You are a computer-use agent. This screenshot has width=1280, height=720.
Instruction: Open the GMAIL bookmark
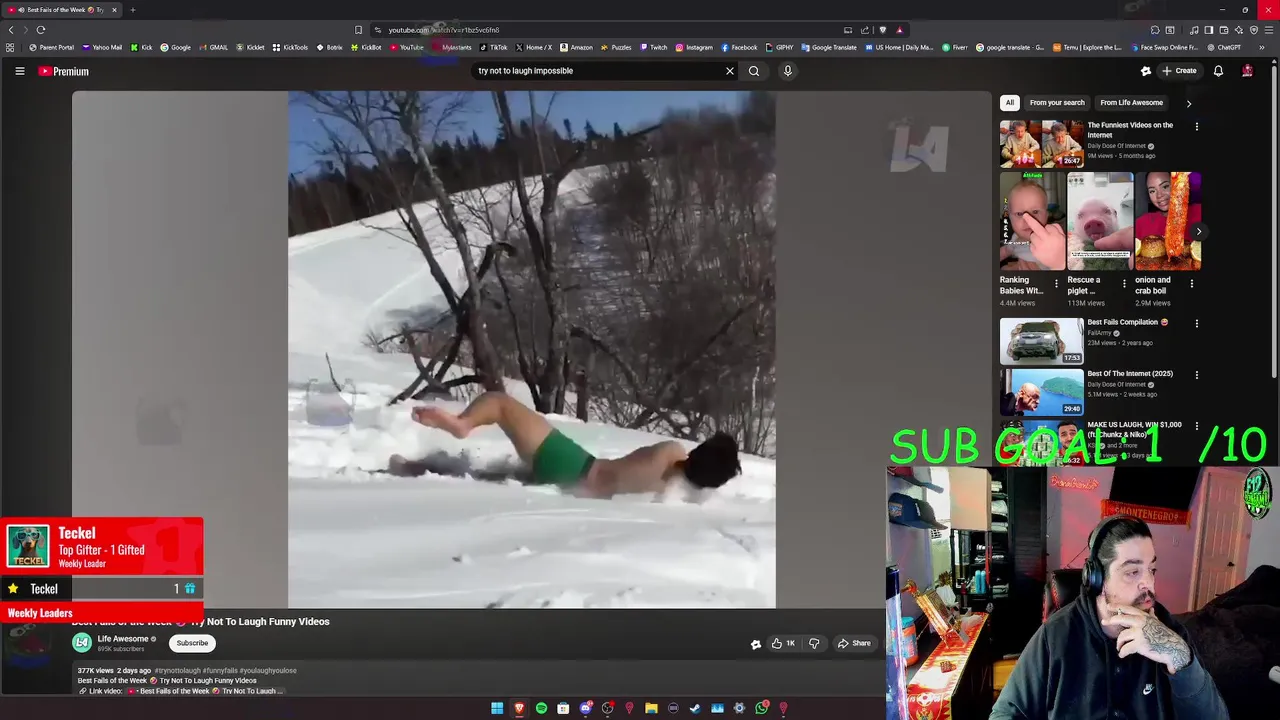tap(213, 47)
